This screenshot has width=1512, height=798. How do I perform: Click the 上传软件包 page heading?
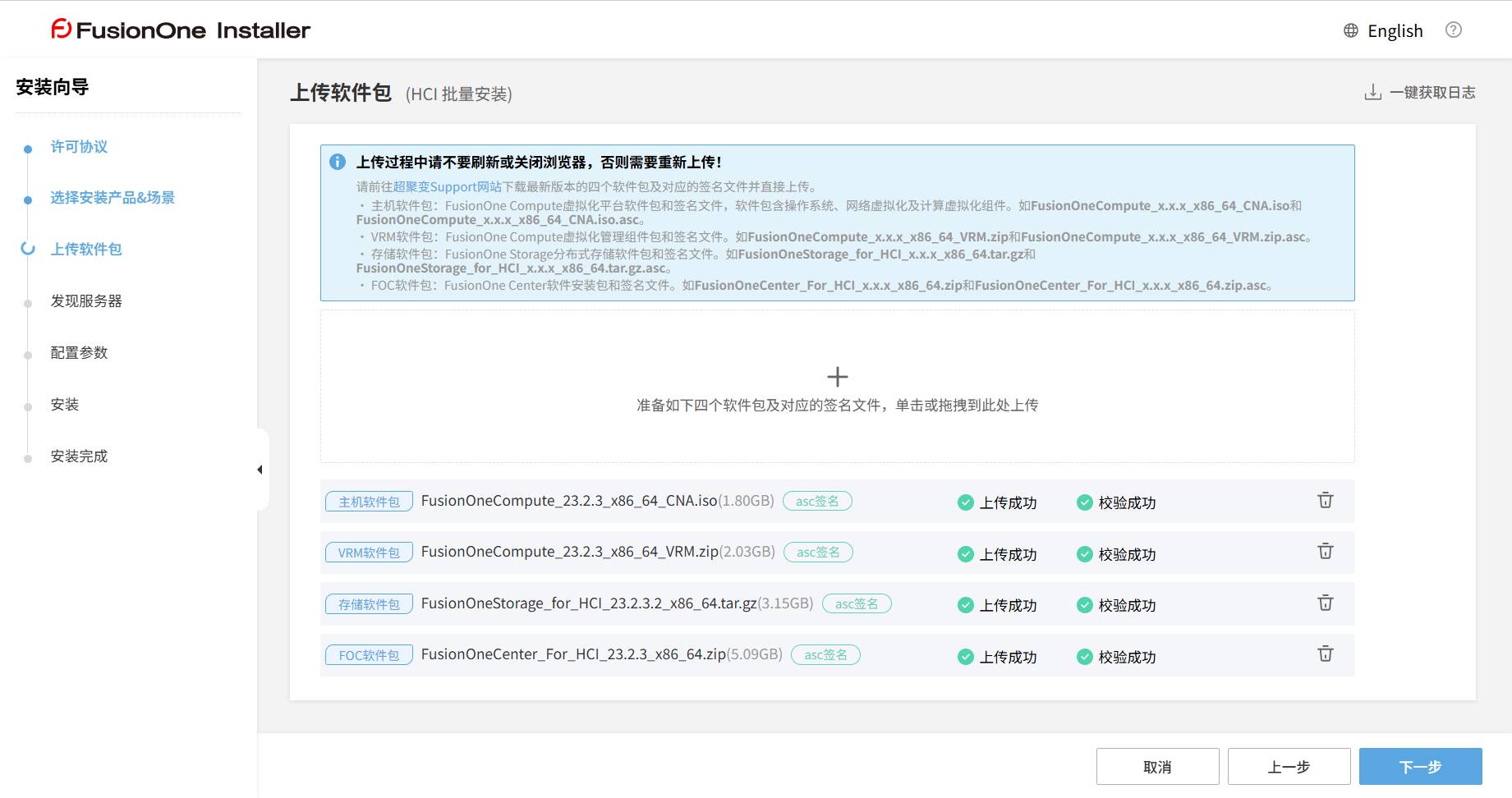341,93
